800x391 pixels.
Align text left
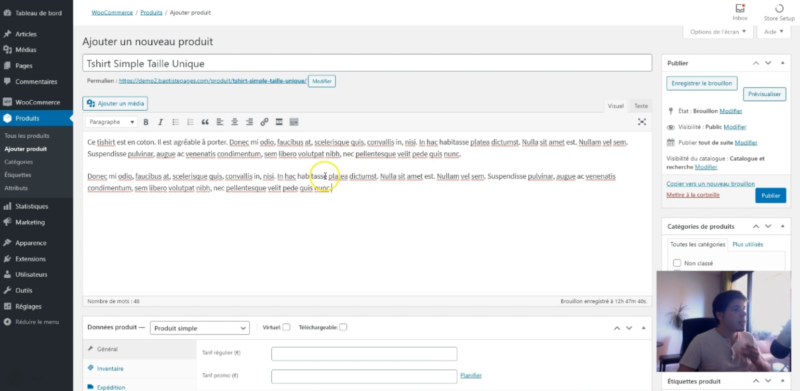point(220,122)
